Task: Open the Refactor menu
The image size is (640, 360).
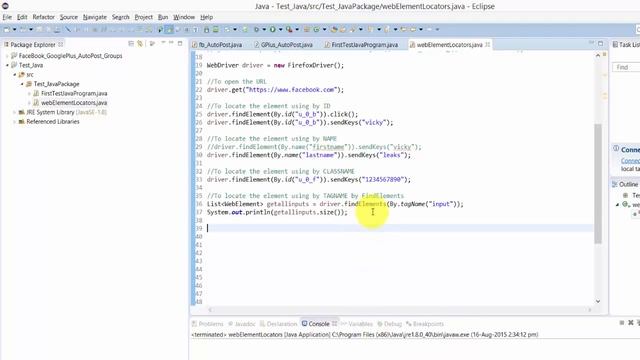Action: click(43, 17)
